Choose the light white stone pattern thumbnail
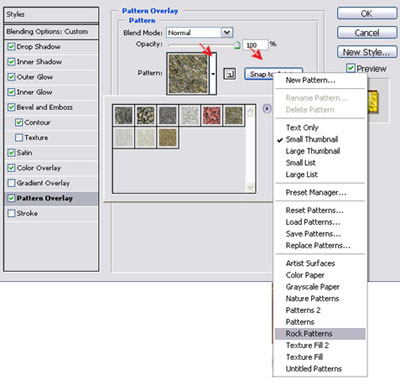 tap(190, 115)
